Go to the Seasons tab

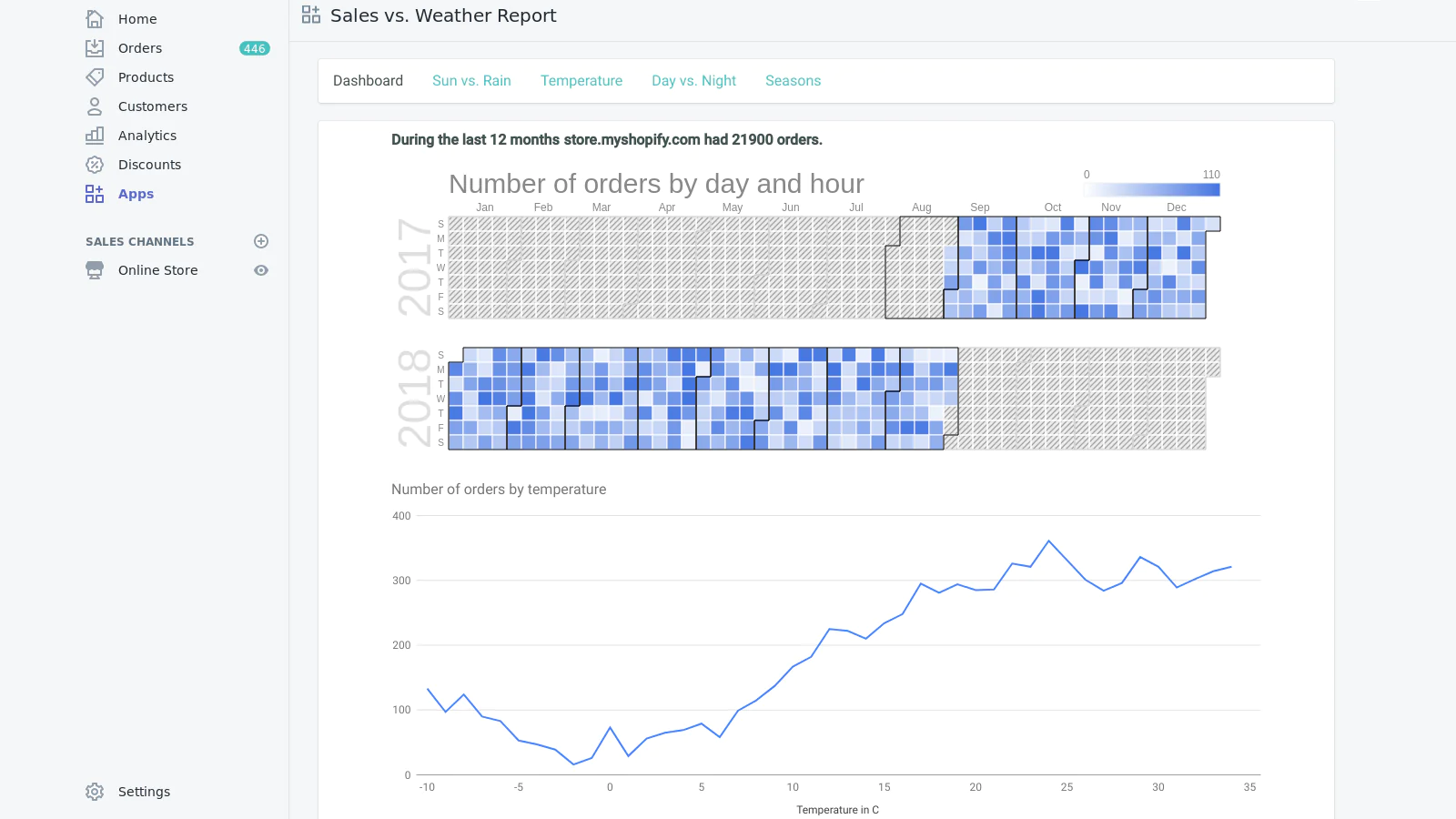click(793, 81)
